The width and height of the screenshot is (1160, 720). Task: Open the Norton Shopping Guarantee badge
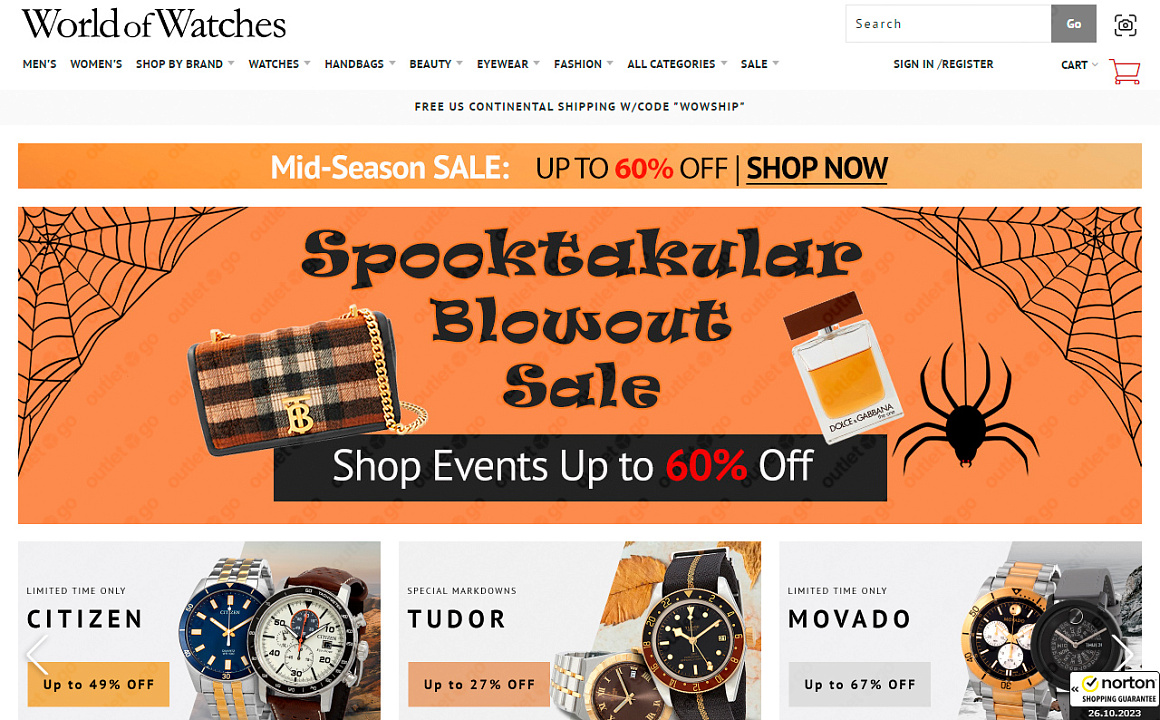1114,695
